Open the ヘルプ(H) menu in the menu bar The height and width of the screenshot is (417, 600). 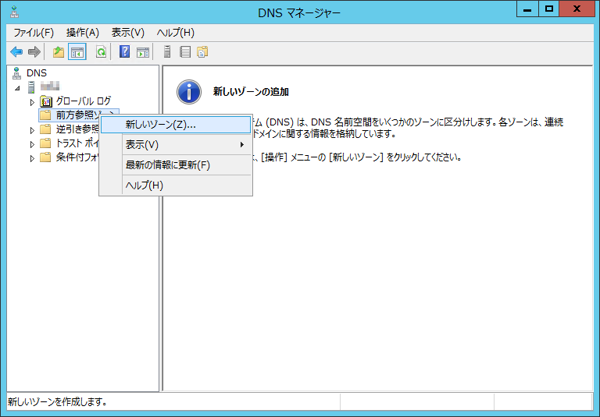[x=175, y=33]
